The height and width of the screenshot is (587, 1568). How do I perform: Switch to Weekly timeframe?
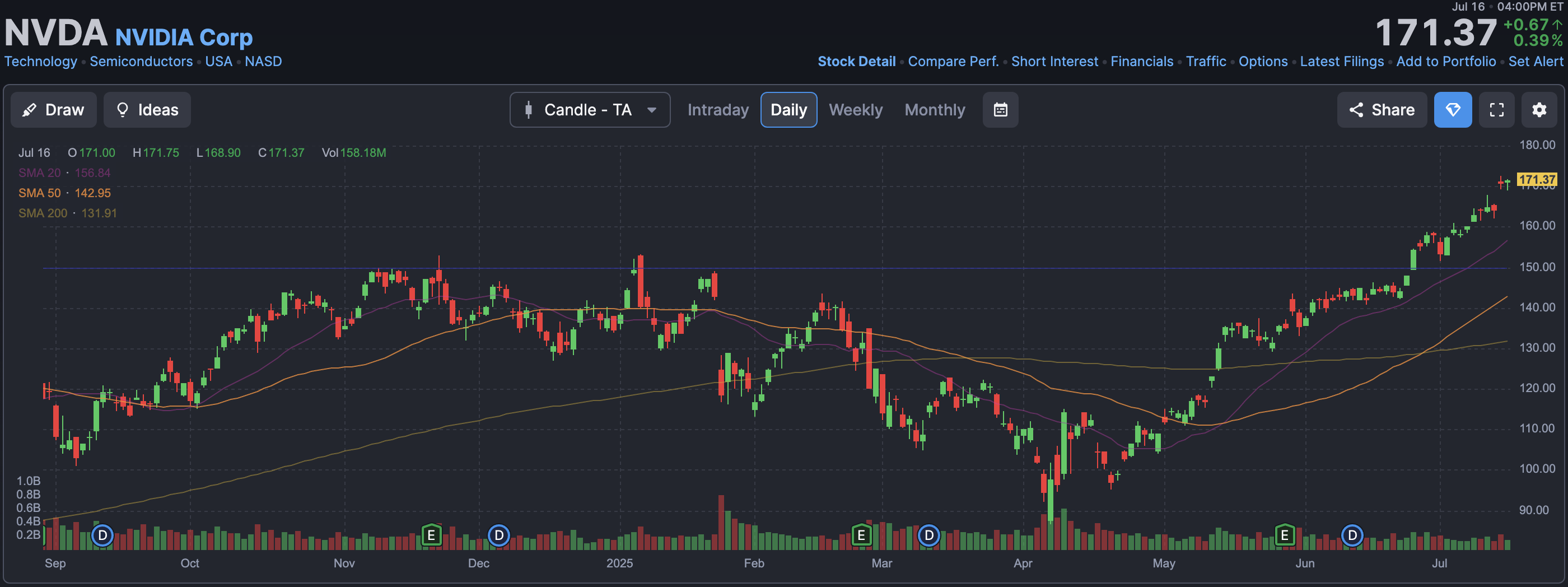coord(855,110)
